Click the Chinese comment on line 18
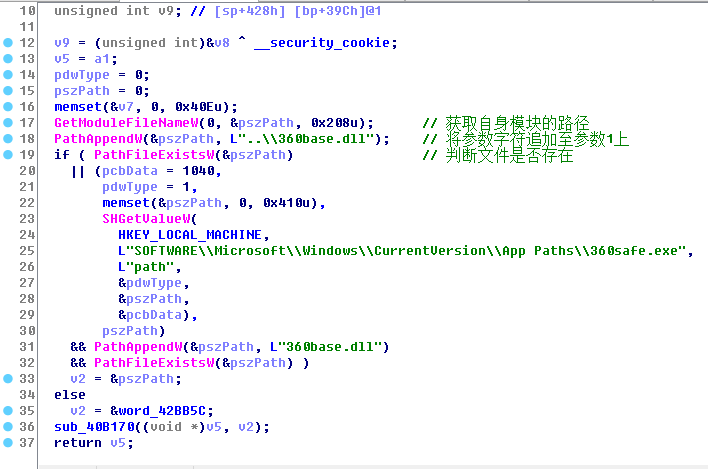 pos(526,139)
